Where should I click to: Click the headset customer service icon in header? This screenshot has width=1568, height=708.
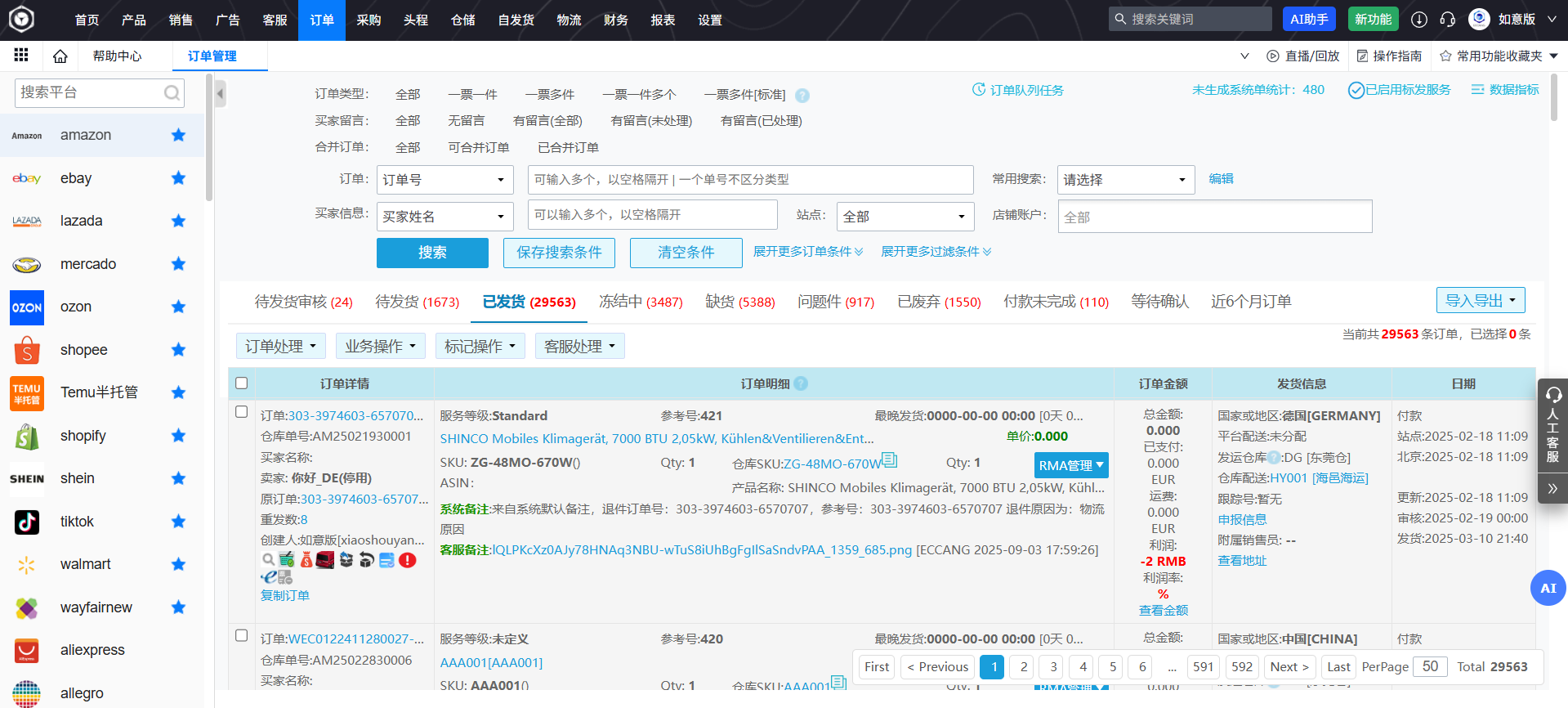point(1447,20)
